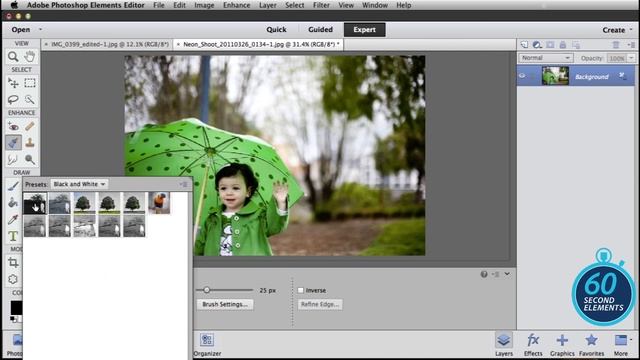Open the Layers panel flyout menu
The image size is (640, 360).
coord(631,44)
